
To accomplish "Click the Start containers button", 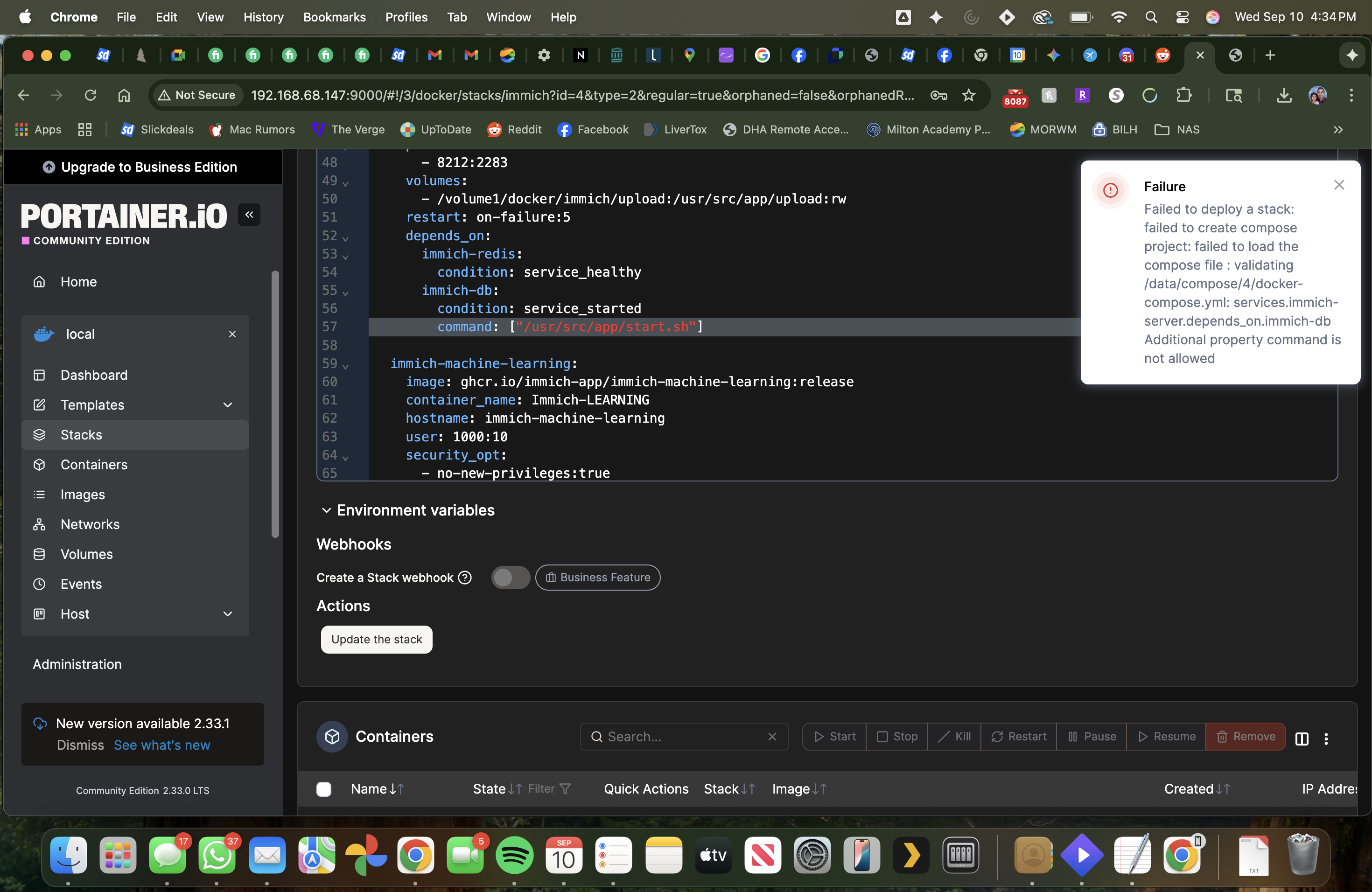I will coord(834,737).
